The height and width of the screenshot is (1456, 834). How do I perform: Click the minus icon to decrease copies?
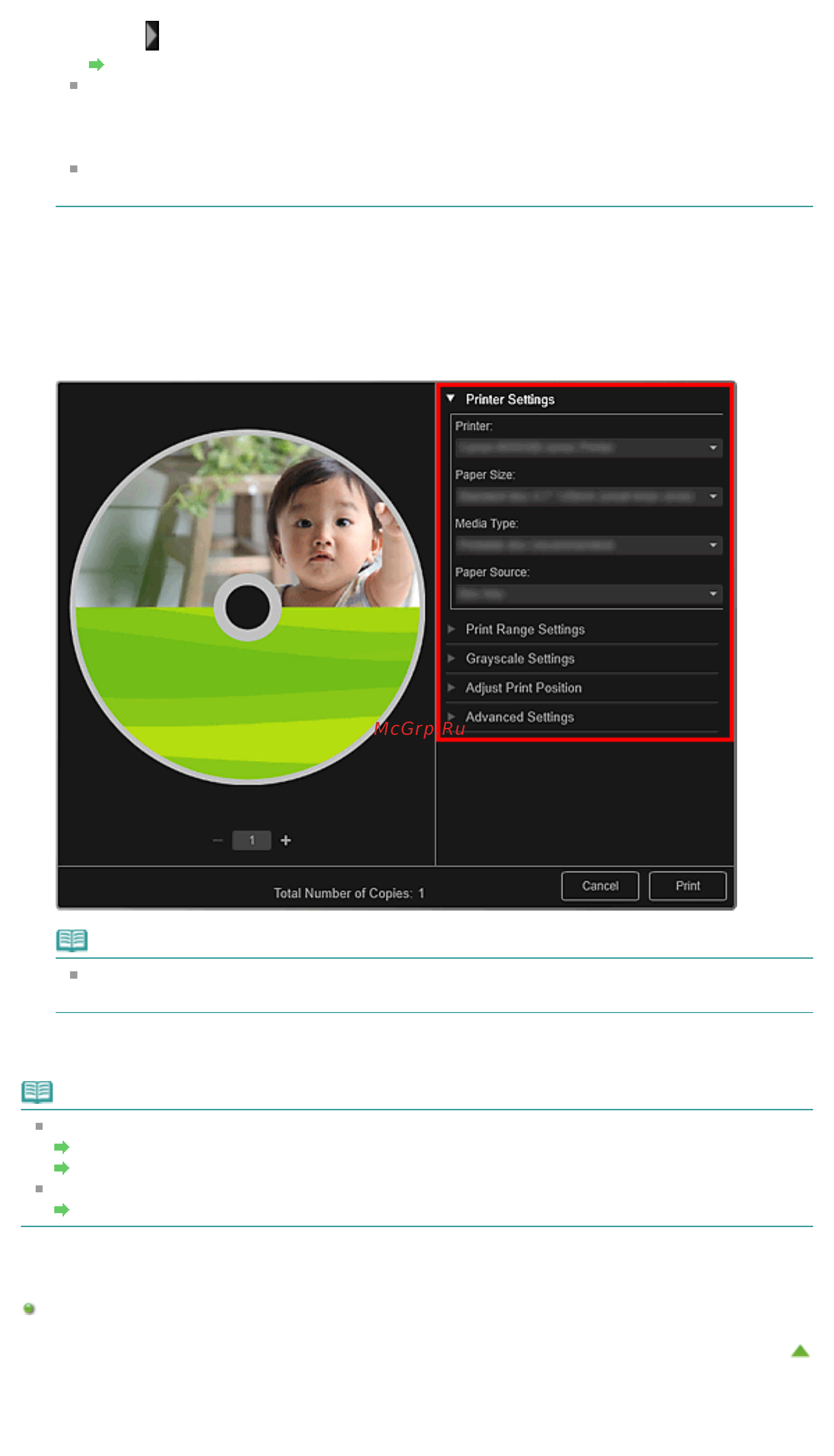[x=217, y=840]
